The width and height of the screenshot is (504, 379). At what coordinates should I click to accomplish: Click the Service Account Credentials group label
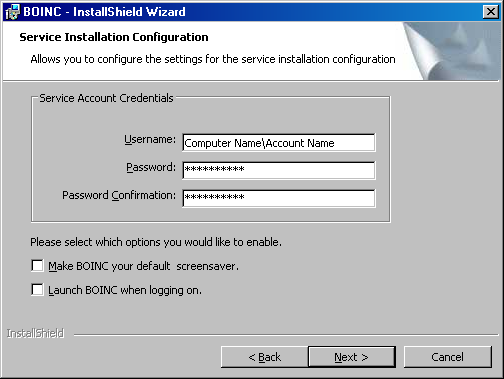(x=106, y=98)
